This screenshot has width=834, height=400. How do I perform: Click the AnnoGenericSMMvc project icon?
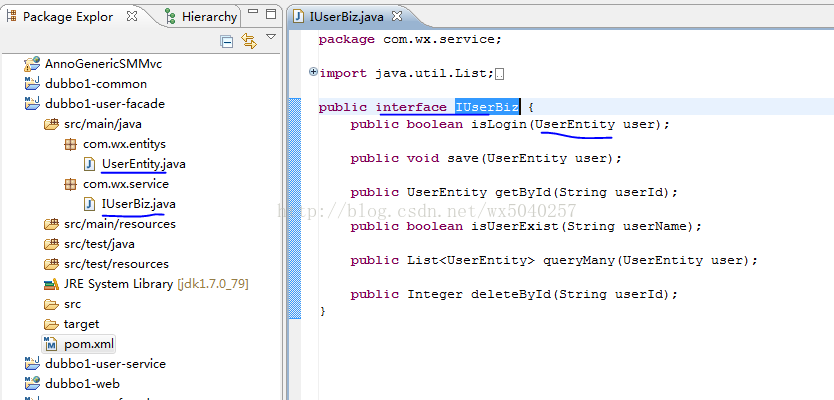[x=32, y=64]
